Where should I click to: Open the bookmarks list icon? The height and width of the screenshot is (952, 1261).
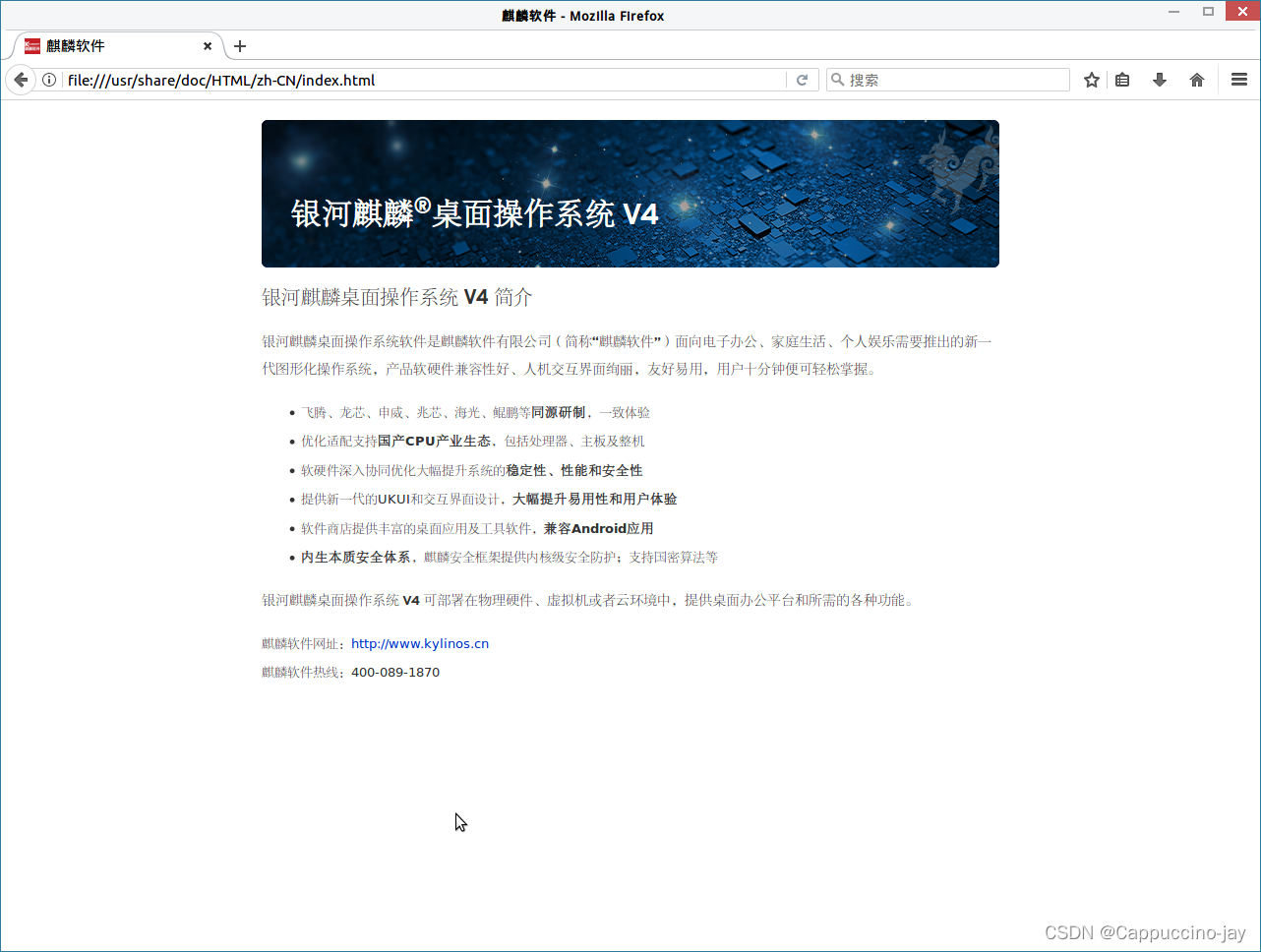1122,80
